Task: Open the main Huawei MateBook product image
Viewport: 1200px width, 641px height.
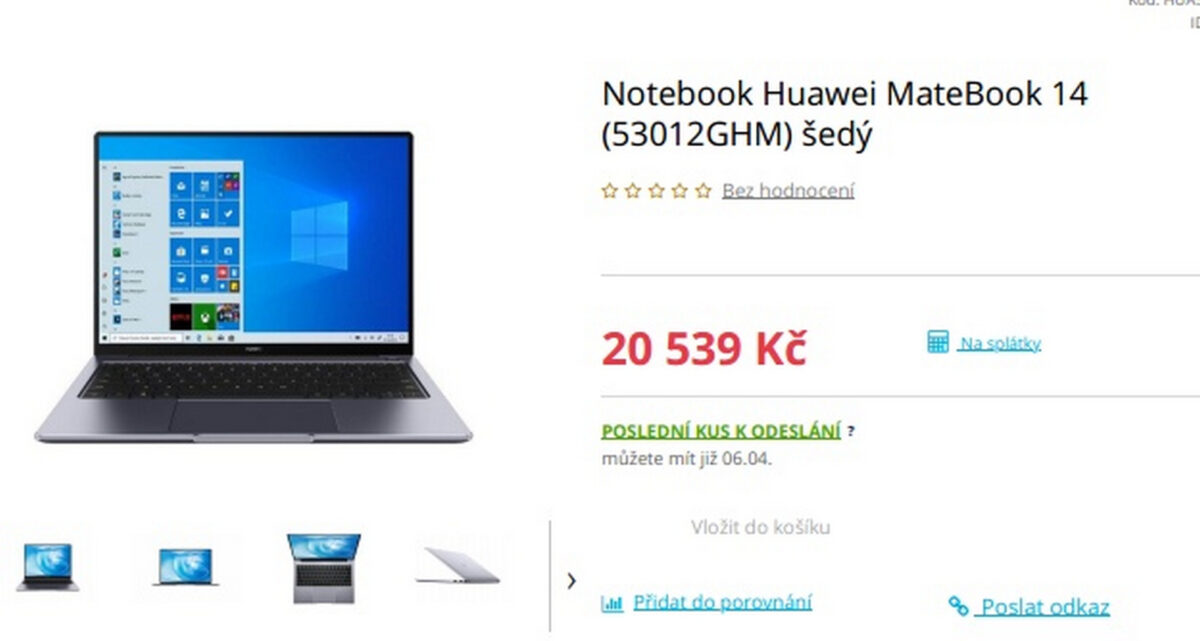Action: (253, 287)
